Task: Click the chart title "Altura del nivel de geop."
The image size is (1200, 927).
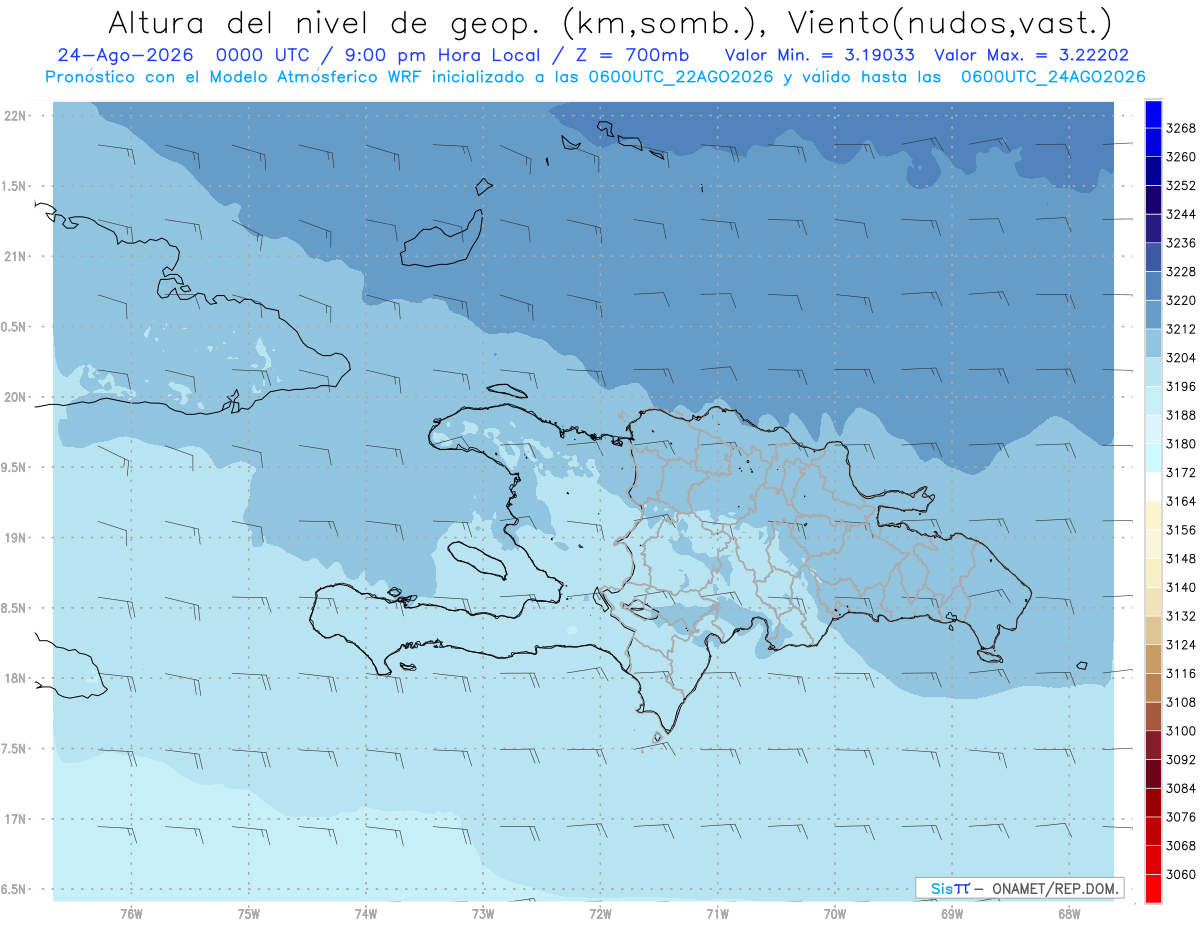Action: pos(325,22)
